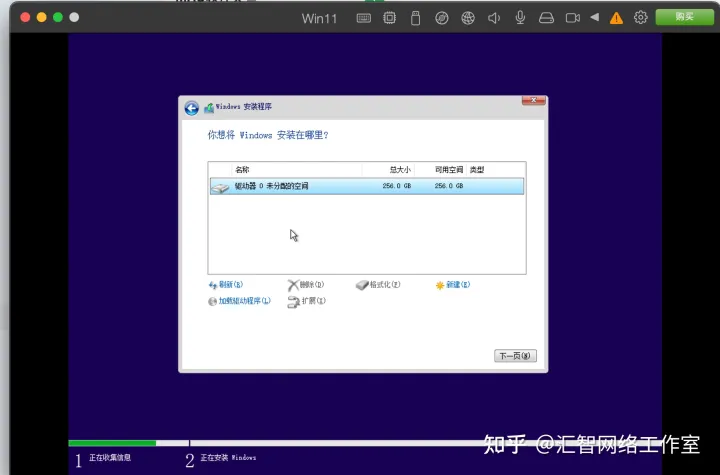Open the hard disk drive icon in toolbar

(x=546, y=18)
